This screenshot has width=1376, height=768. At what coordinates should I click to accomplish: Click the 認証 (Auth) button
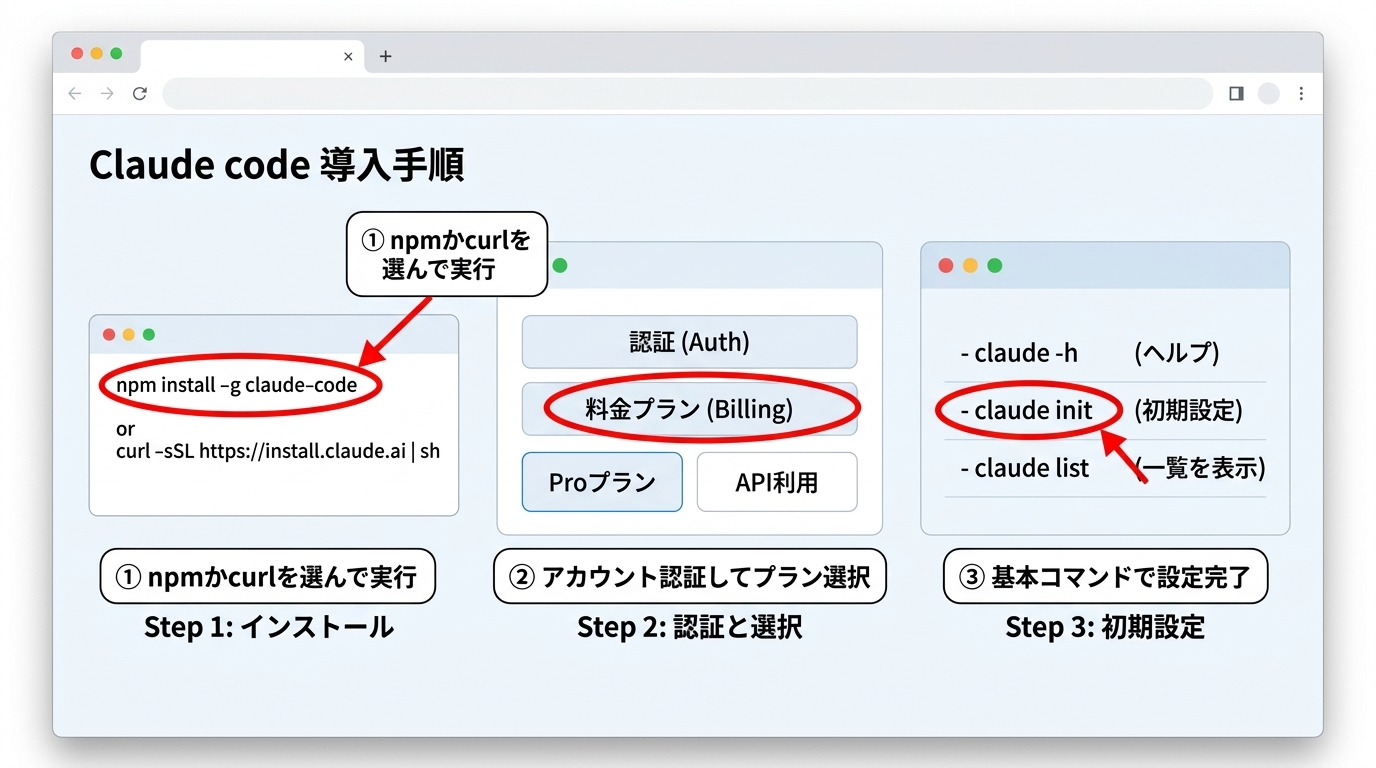(x=689, y=341)
